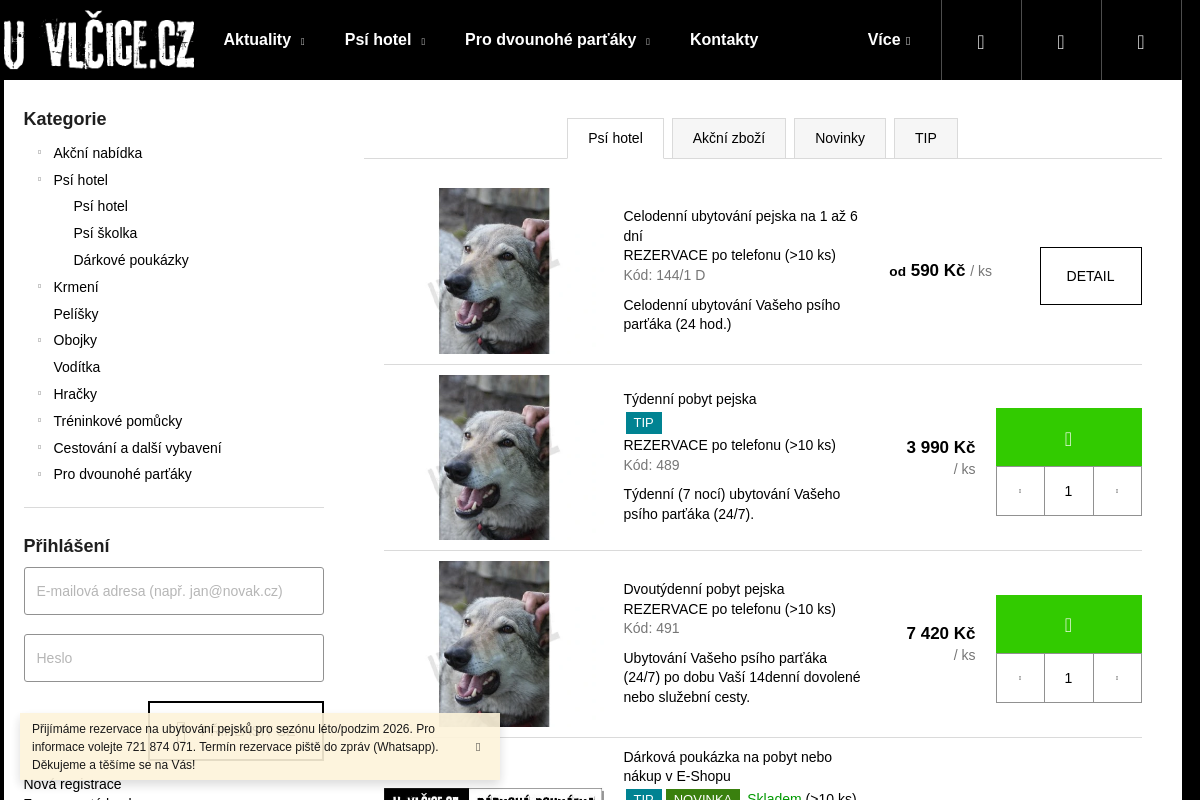This screenshot has height=800, width=1200.
Task: Open the Dárkové poukázky sidebar link
Action: (131, 260)
